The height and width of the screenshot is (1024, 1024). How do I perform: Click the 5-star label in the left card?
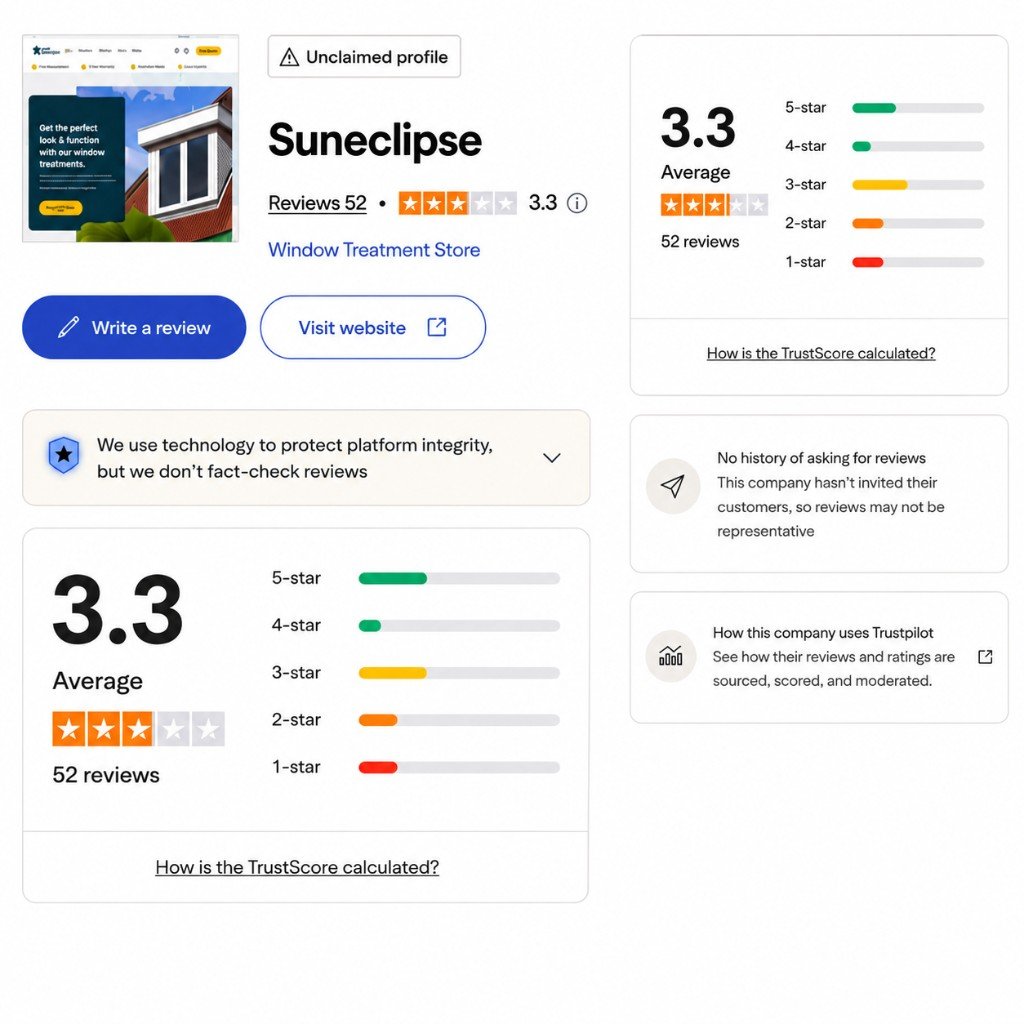296,578
